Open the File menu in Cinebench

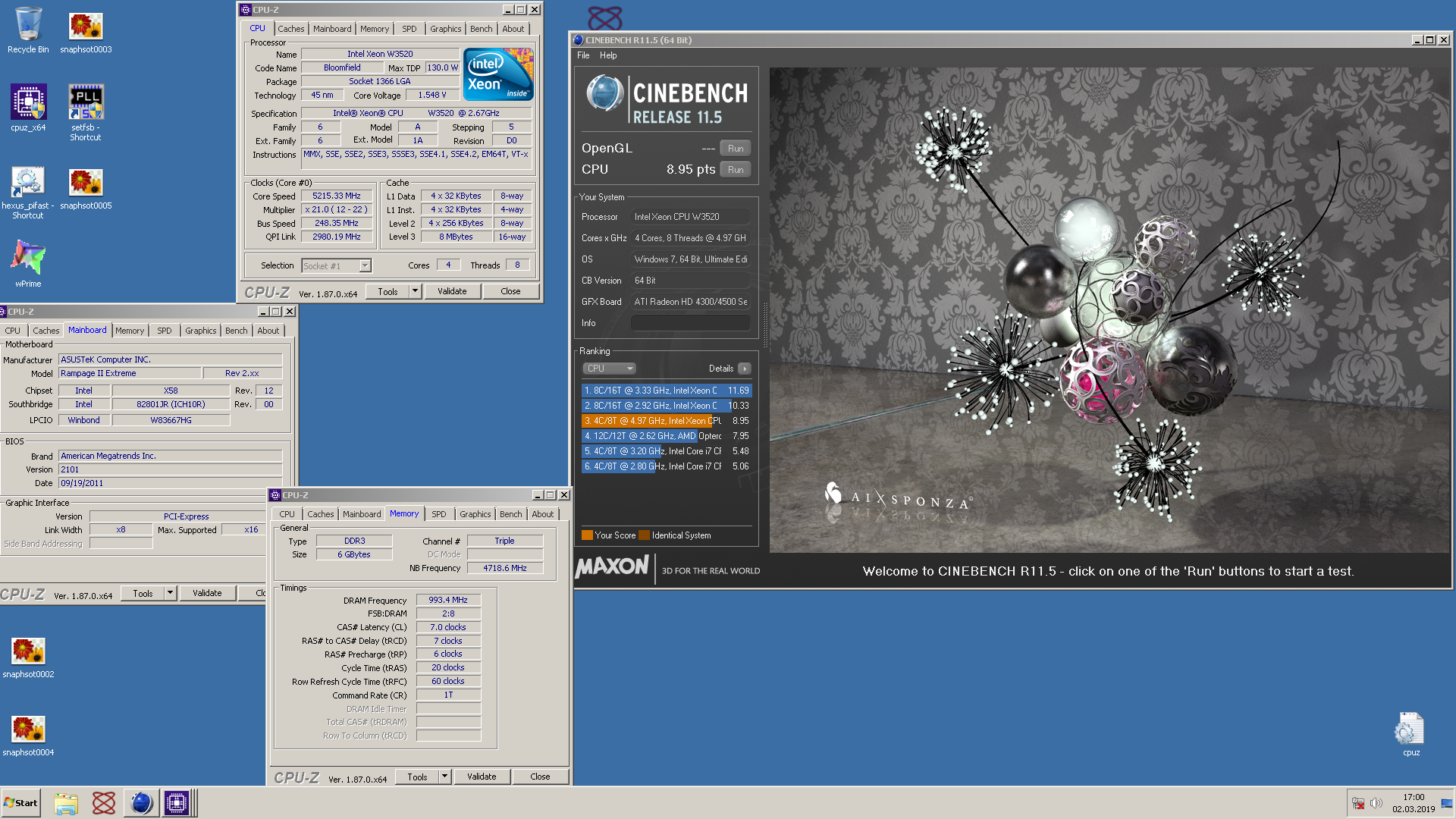click(x=583, y=55)
